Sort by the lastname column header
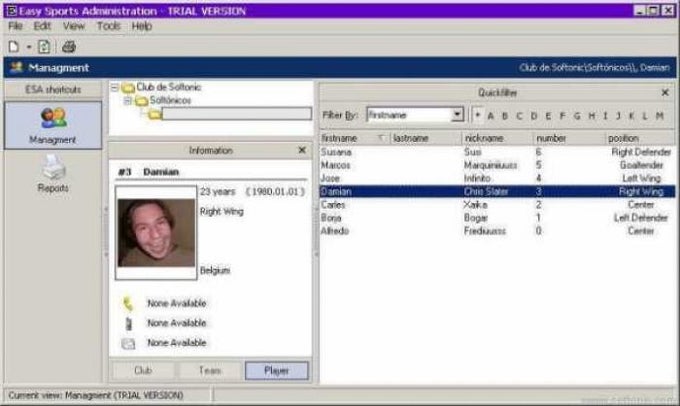 (426, 138)
